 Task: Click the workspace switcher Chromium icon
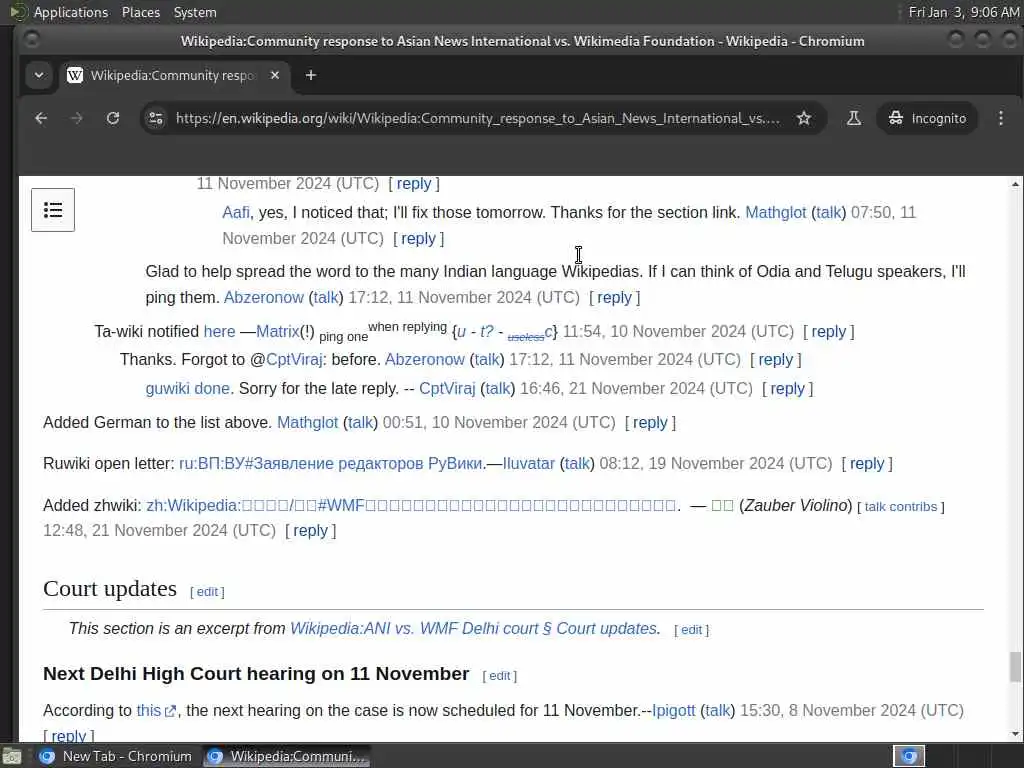coord(909,756)
